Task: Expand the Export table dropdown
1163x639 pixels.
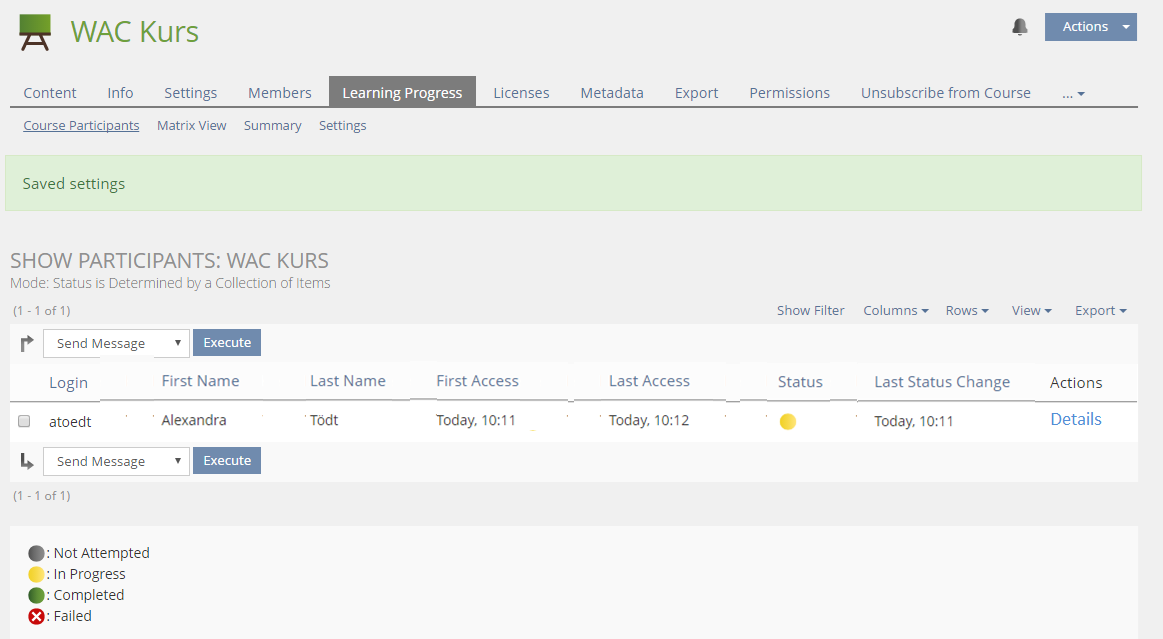Action: point(1100,311)
